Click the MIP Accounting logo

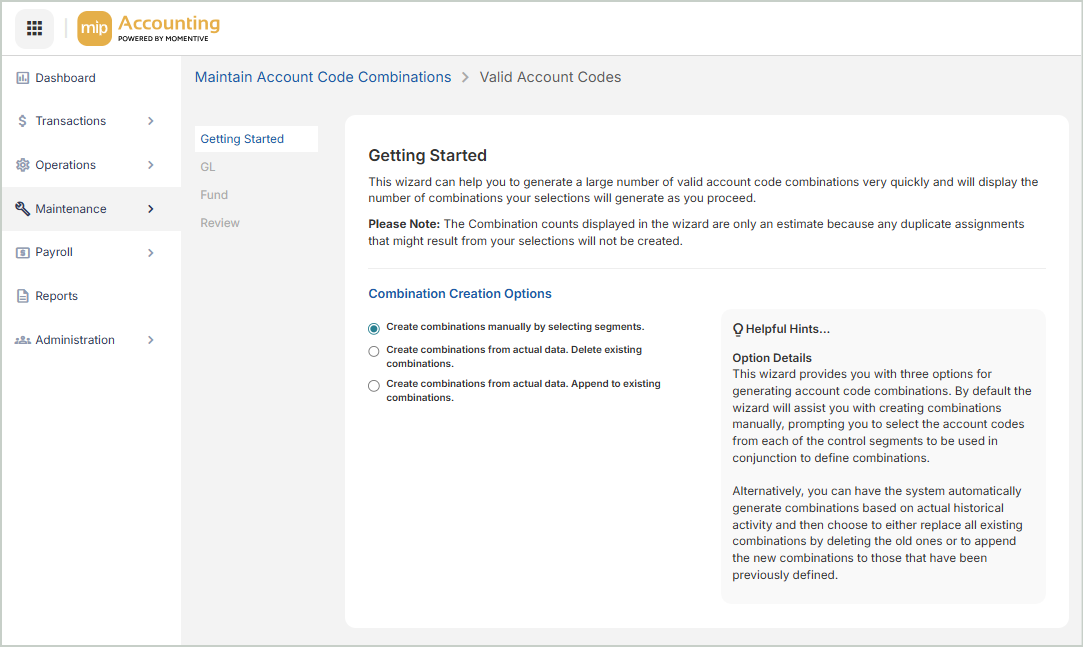pos(149,28)
